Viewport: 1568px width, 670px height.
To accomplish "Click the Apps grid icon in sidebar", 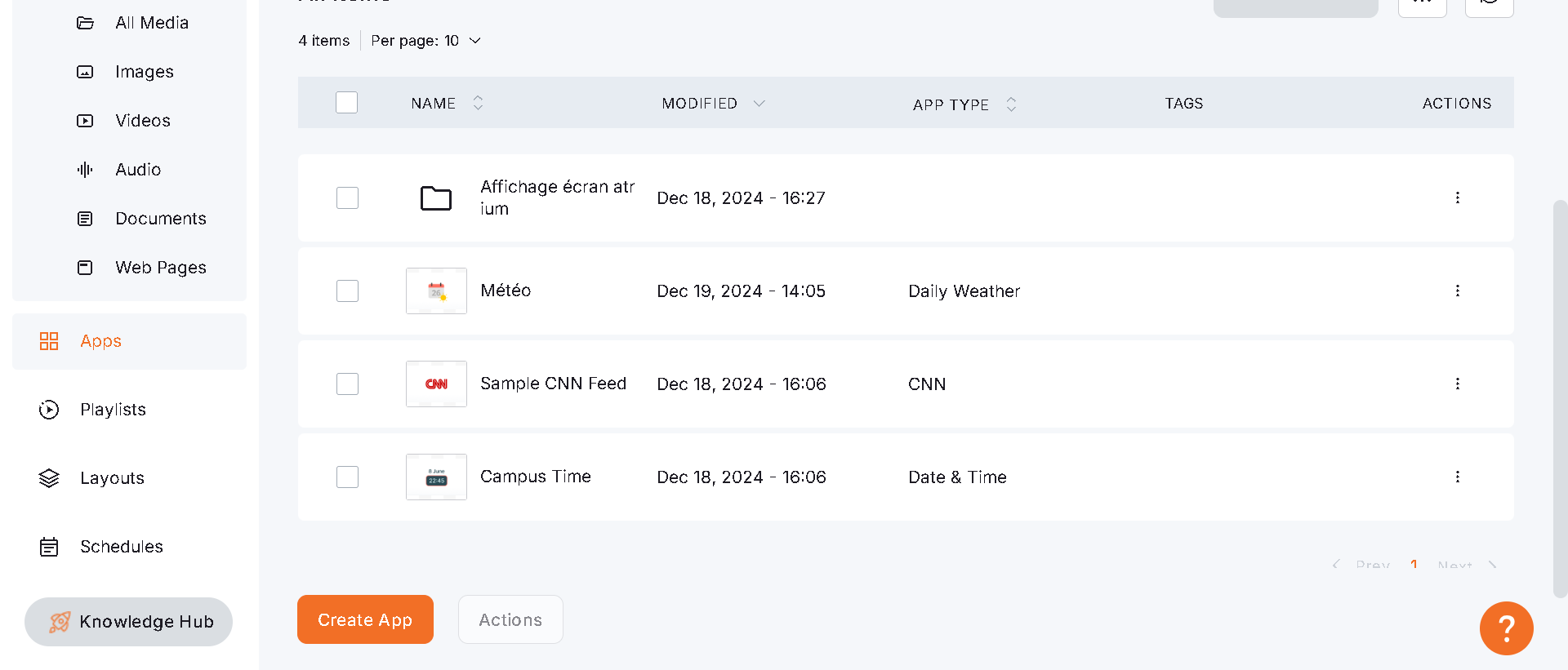I will (49, 341).
